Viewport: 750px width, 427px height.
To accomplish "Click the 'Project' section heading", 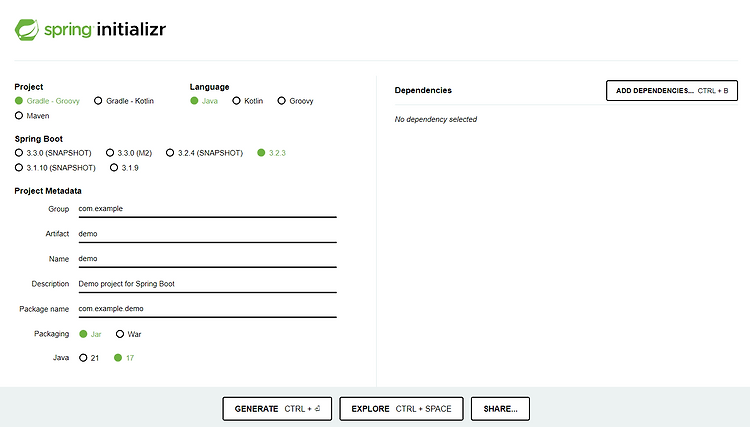I will [x=29, y=87].
